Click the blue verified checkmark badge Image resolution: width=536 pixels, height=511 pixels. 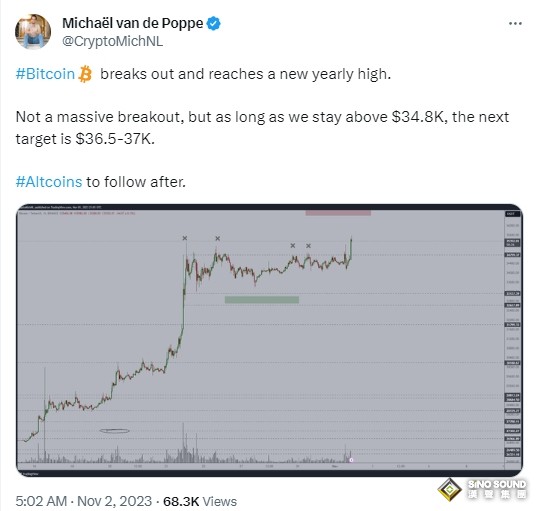click(214, 24)
